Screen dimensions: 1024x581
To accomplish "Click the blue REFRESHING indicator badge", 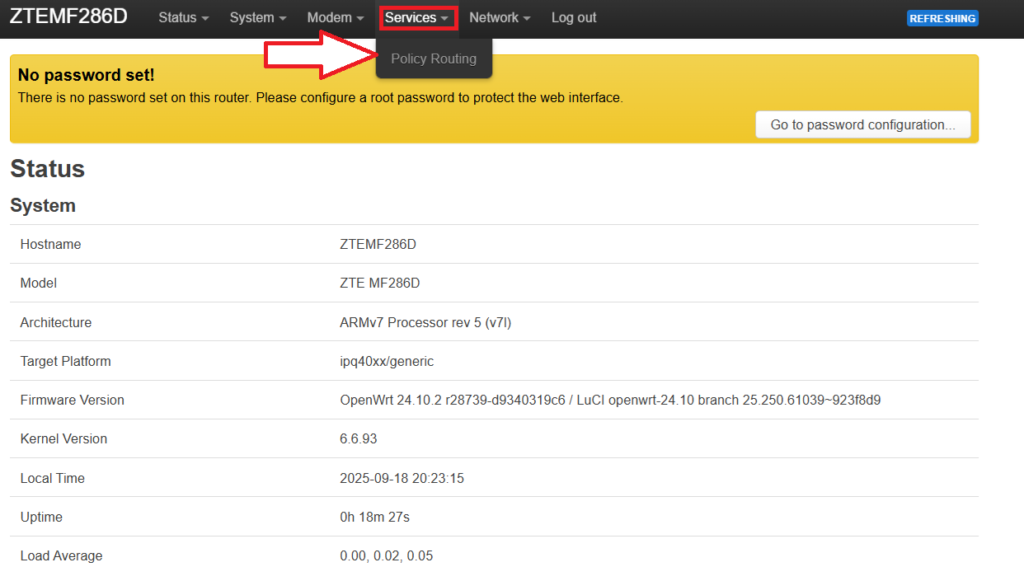I will point(942,18).
